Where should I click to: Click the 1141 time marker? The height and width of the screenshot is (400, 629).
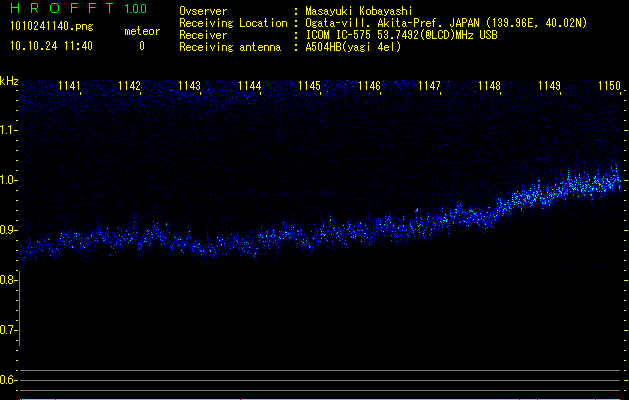tap(70, 87)
